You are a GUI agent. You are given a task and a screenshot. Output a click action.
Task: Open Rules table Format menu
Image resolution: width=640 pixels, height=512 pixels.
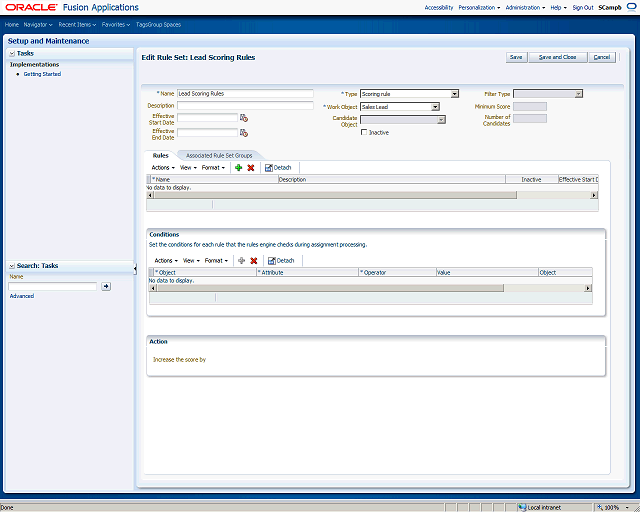(213, 167)
